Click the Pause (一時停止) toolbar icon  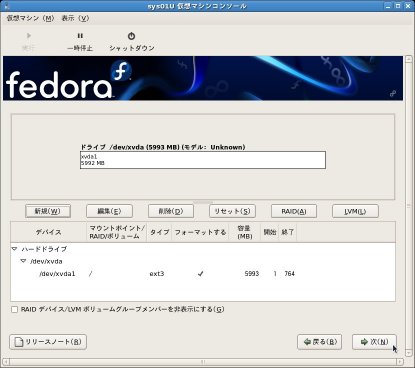80,36
